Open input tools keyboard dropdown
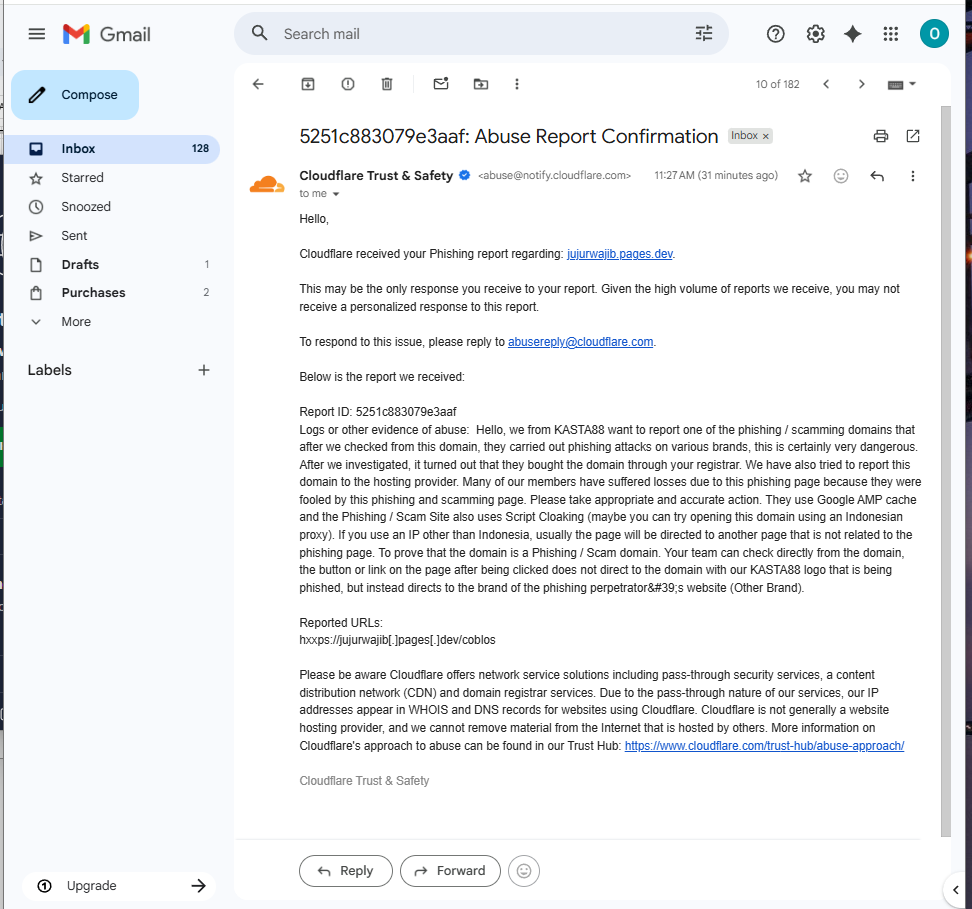This screenshot has width=972, height=909. coord(901,84)
